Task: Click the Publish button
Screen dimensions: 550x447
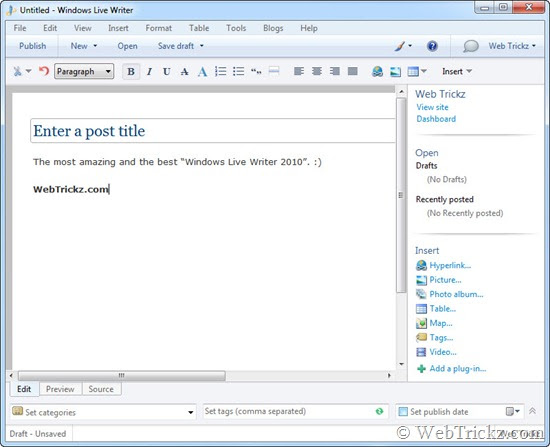Action: pos(33,46)
